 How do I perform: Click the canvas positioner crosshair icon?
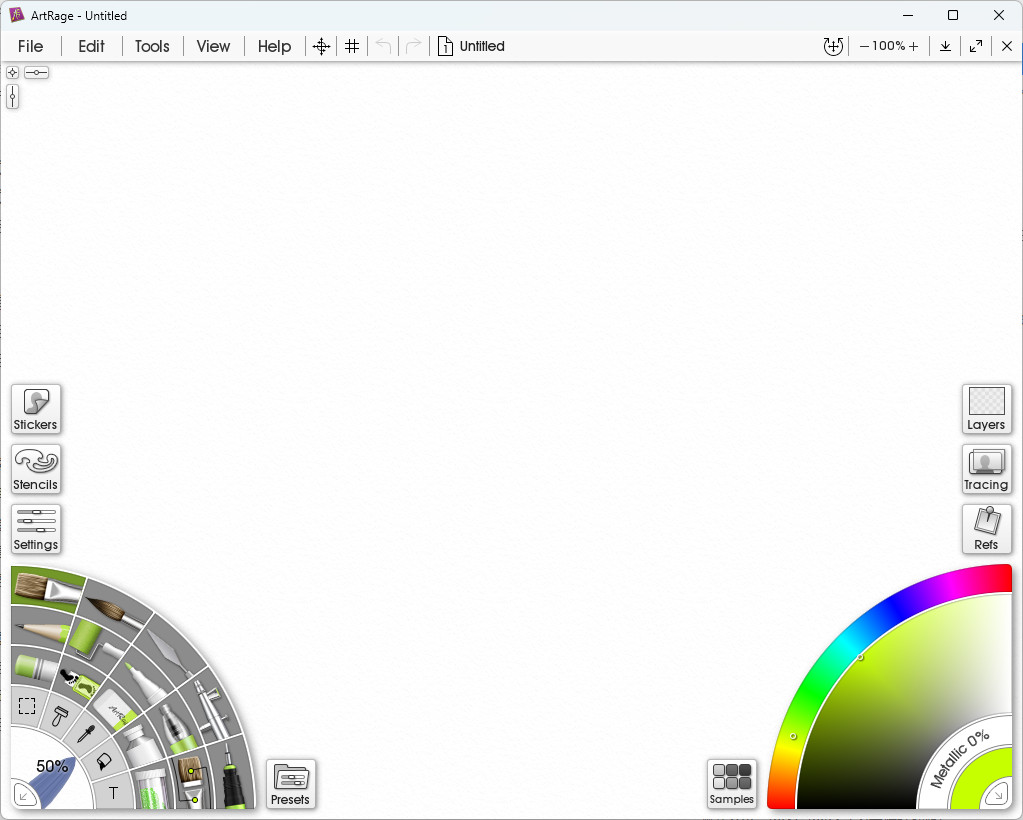pos(321,46)
